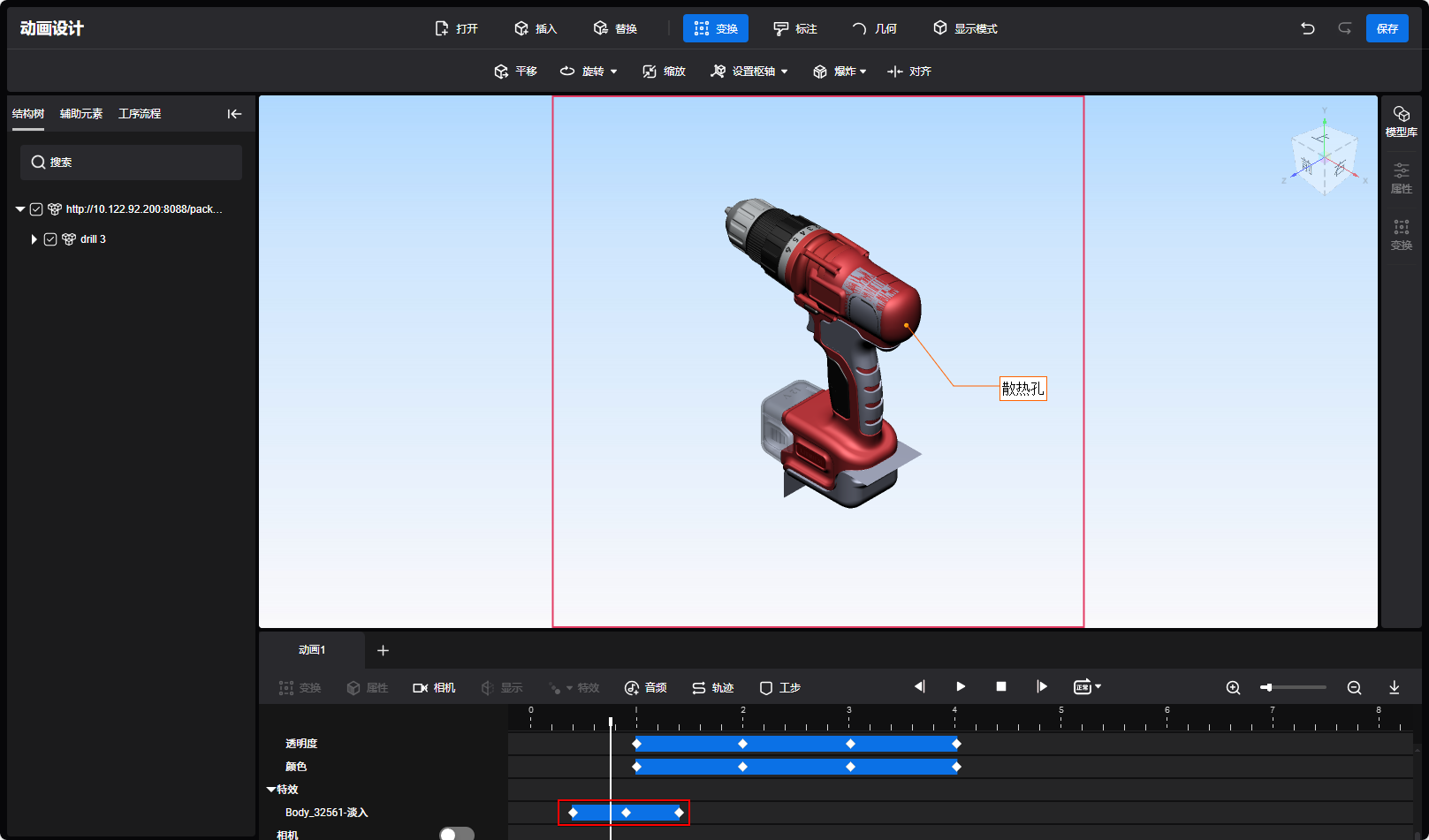
Task: Uncheck the root package URL checkbox
Action: [36, 209]
